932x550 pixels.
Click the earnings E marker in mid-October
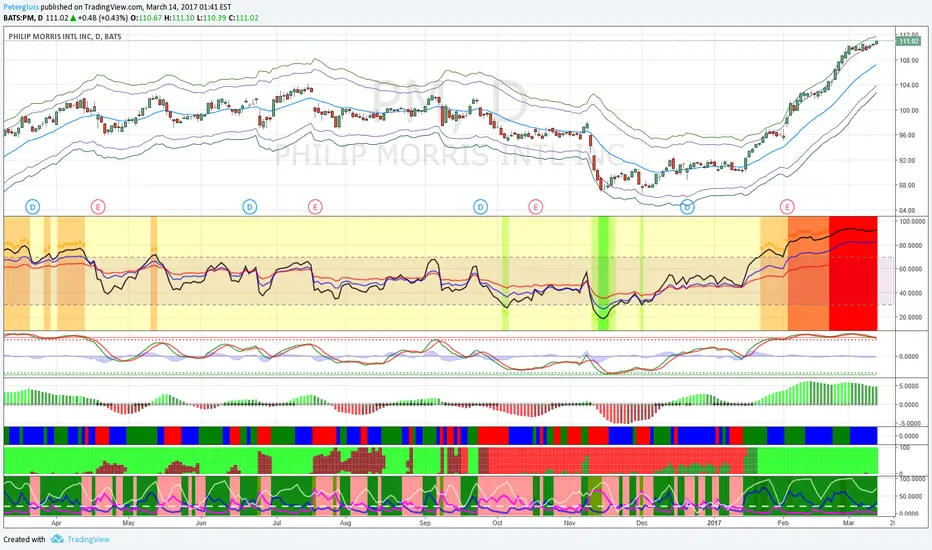536,207
